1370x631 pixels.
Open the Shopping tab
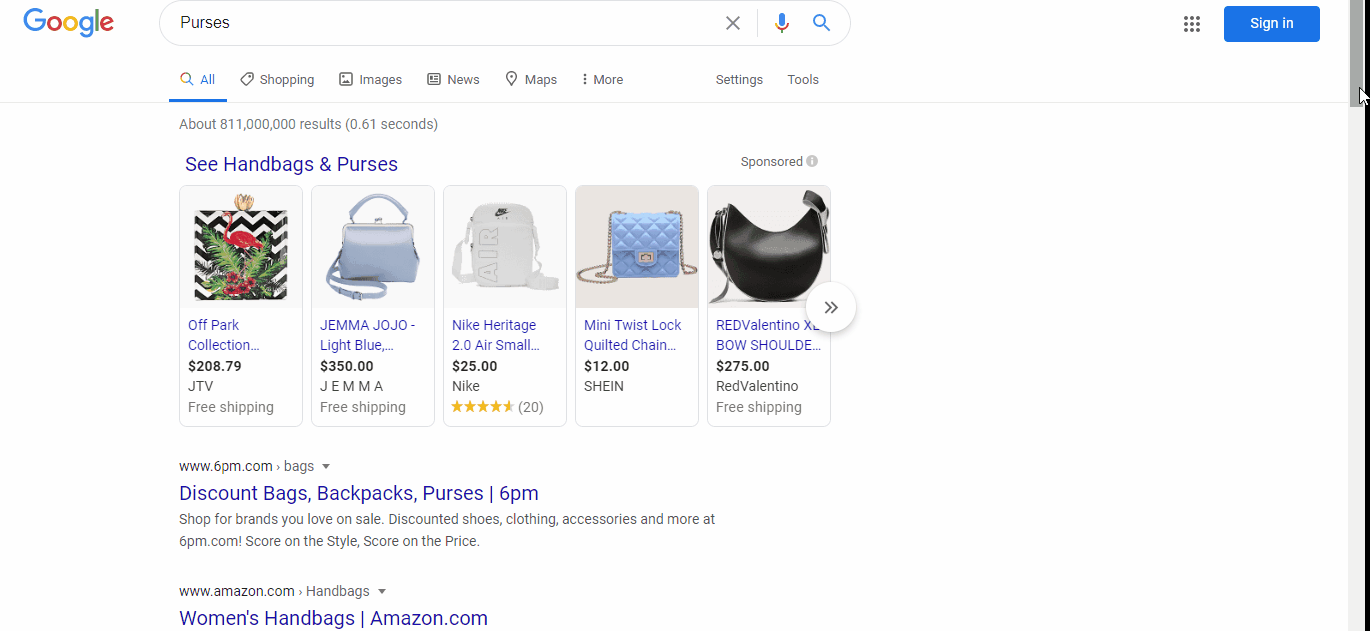(277, 80)
